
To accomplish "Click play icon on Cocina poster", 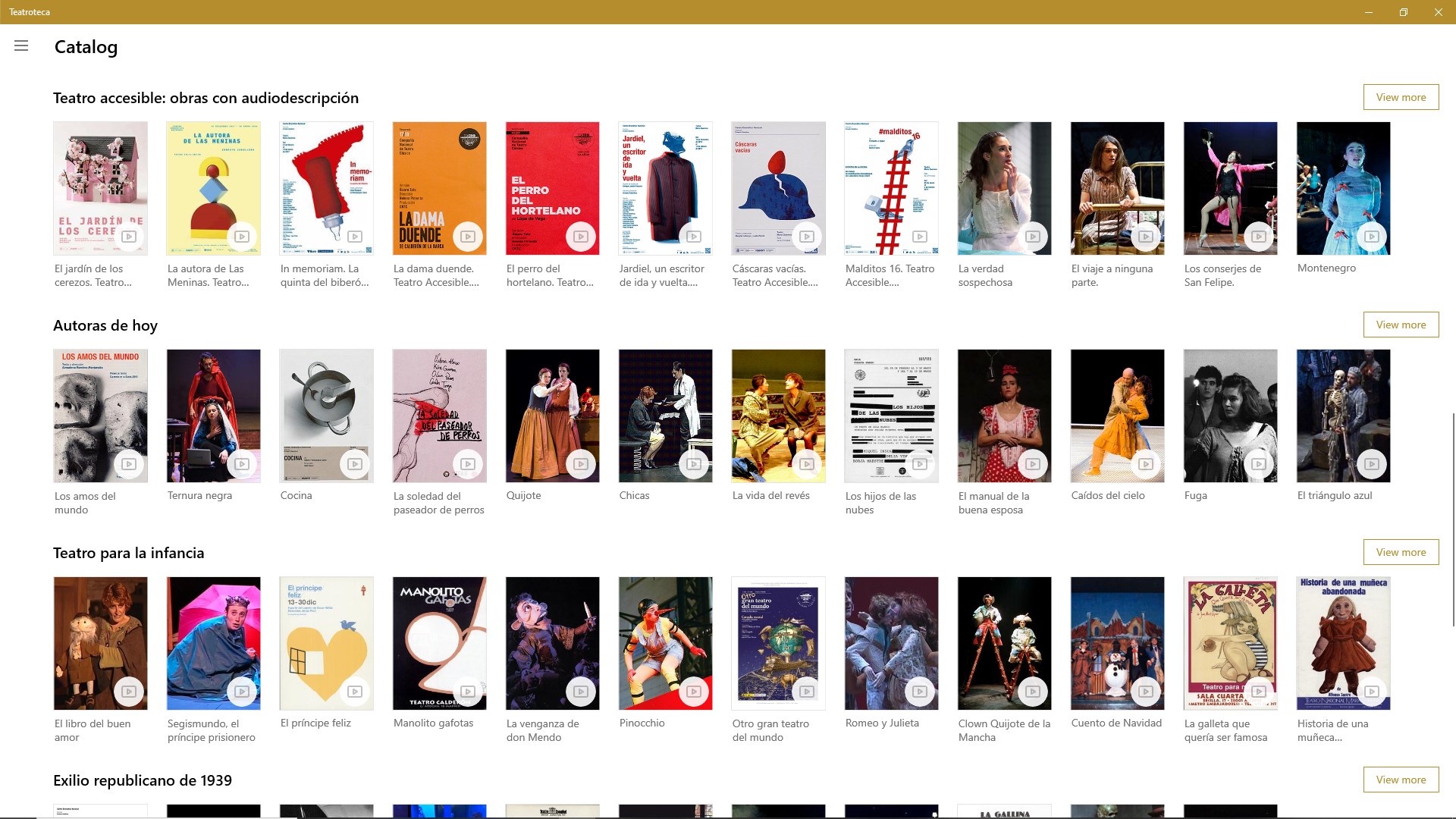I will (x=355, y=464).
